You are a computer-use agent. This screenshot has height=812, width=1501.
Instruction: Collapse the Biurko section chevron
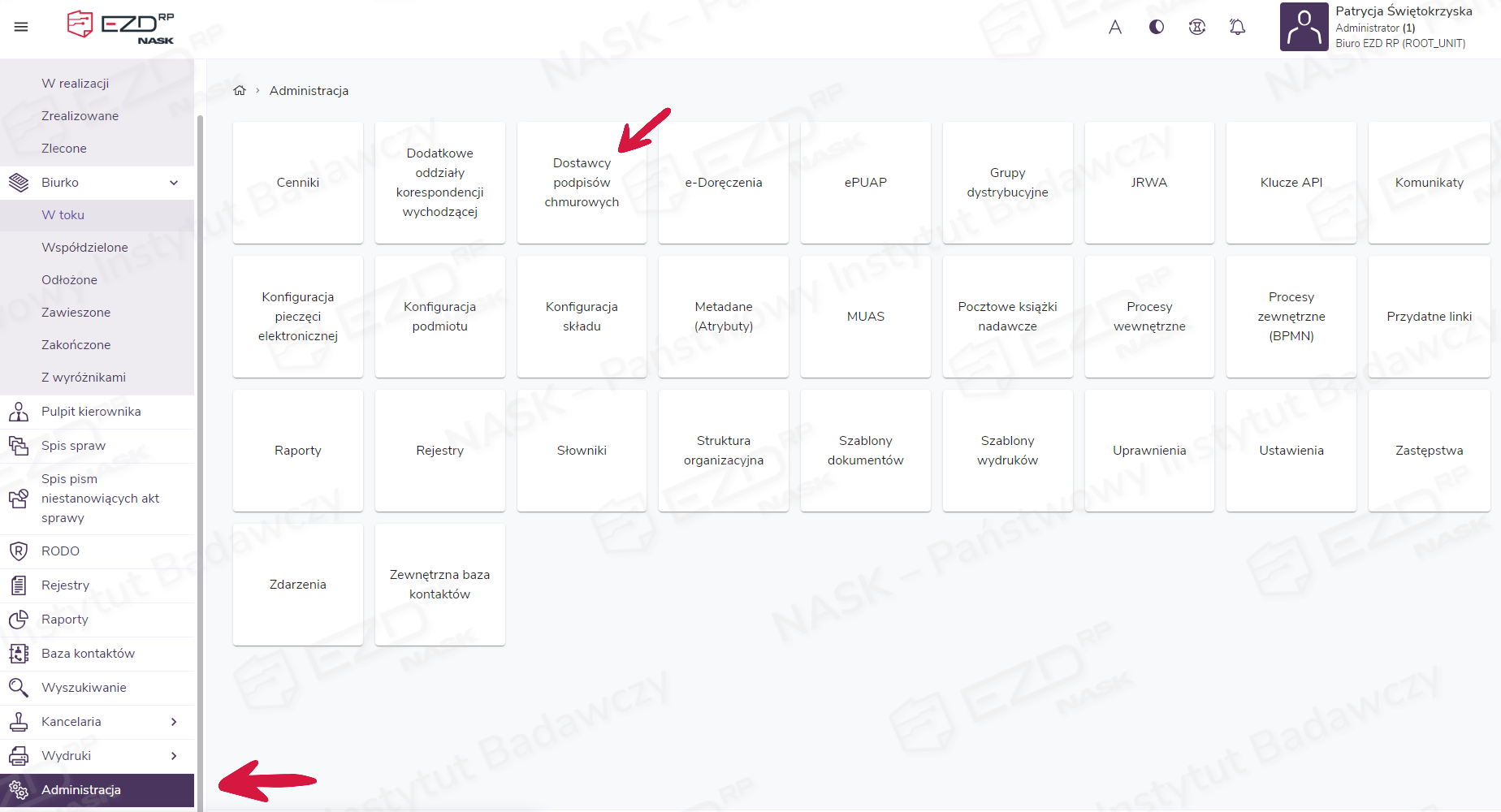pos(174,183)
